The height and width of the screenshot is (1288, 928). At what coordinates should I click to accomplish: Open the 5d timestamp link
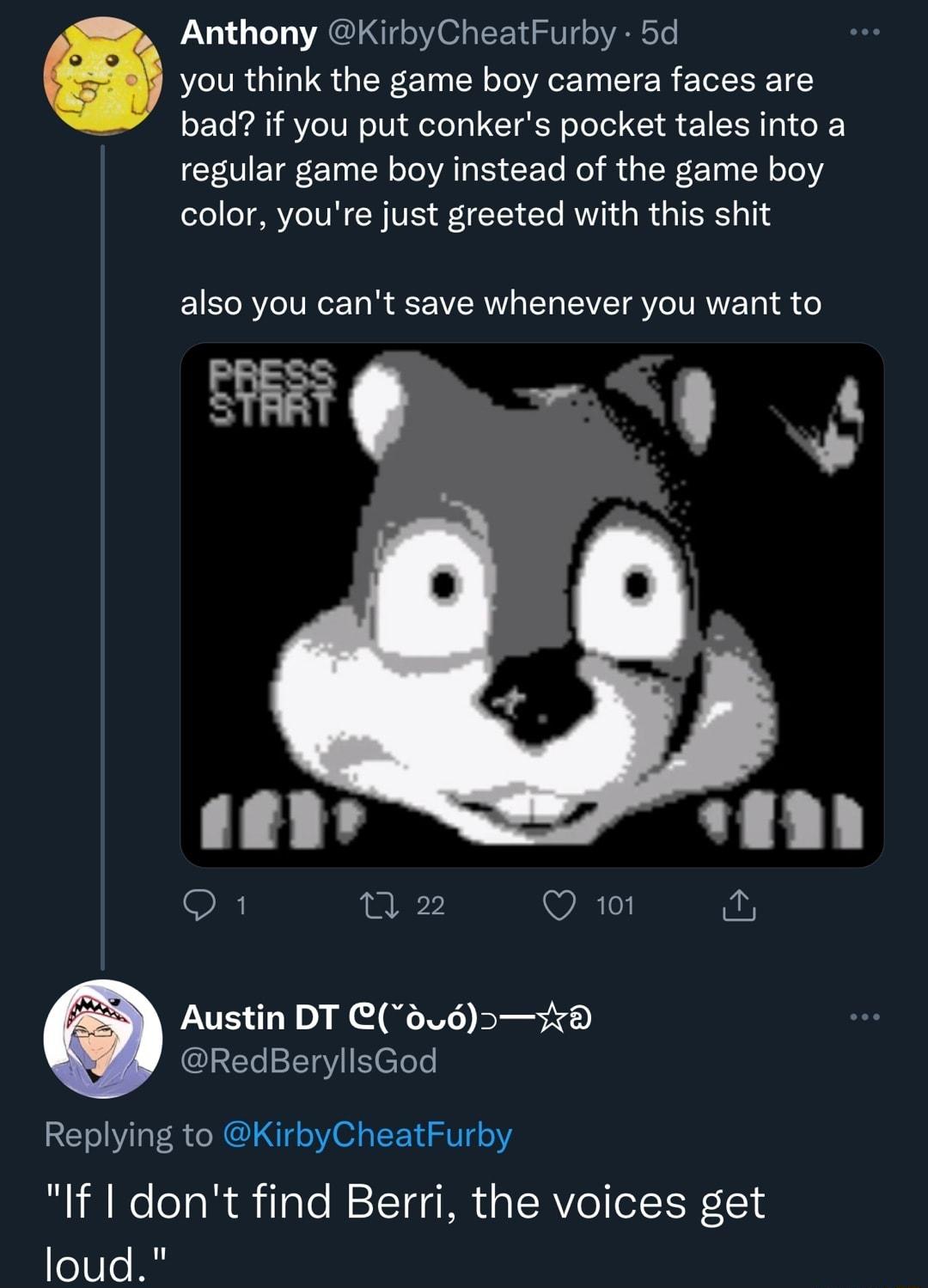pyautogui.click(x=660, y=34)
